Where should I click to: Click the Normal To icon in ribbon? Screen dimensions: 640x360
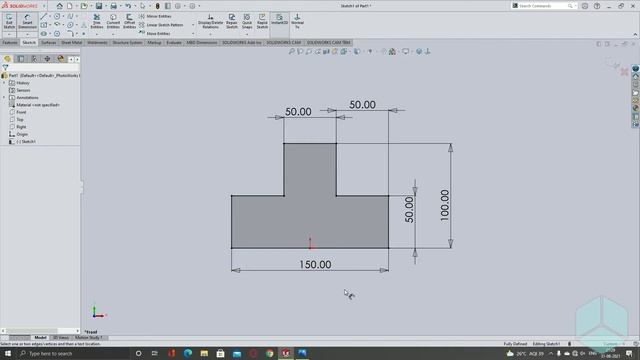pyautogui.click(x=297, y=21)
